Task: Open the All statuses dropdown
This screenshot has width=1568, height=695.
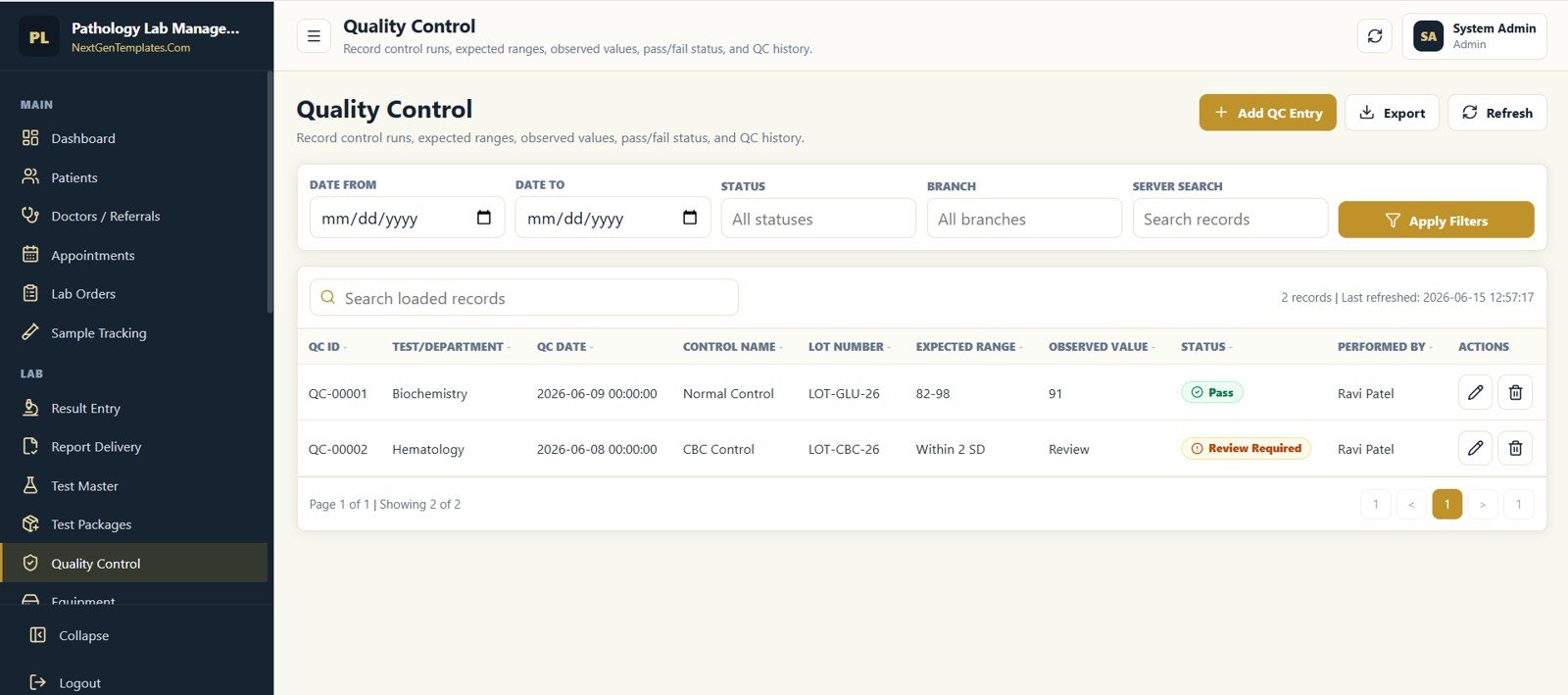Action: (x=818, y=219)
